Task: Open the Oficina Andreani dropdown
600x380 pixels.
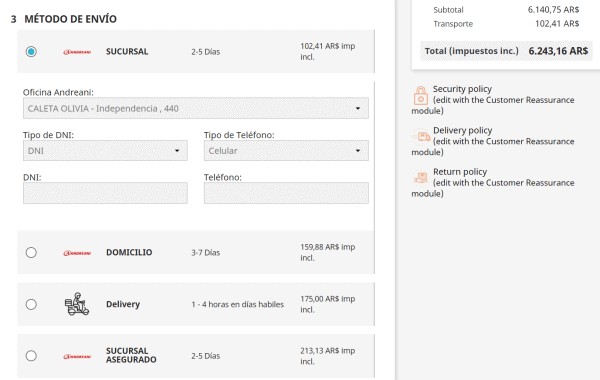Action: [196, 108]
